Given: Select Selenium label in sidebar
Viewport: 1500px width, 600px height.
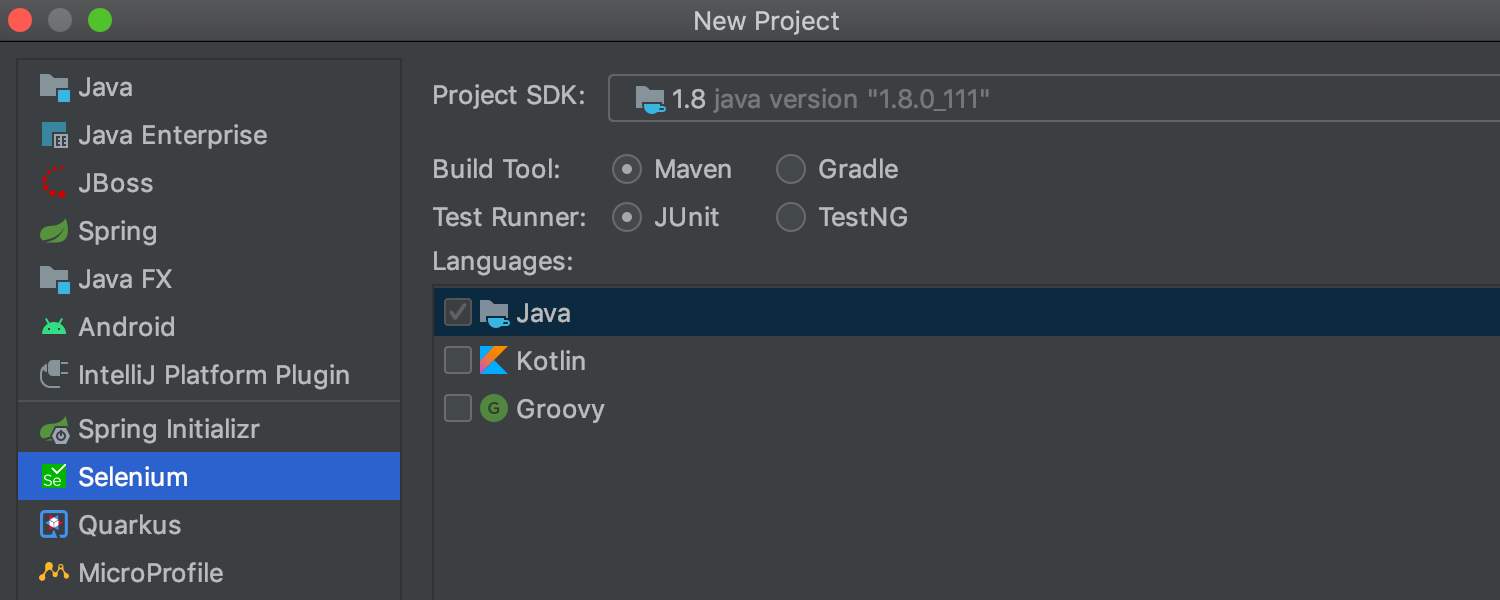Looking at the screenshot, I should point(133,477).
